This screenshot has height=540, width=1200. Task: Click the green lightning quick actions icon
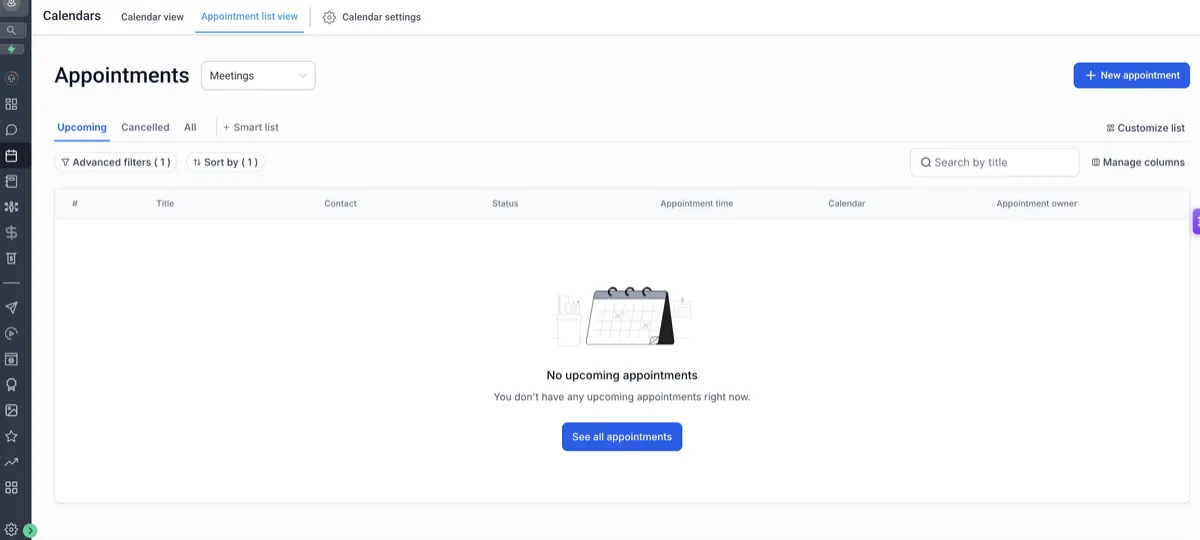point(12,49)
